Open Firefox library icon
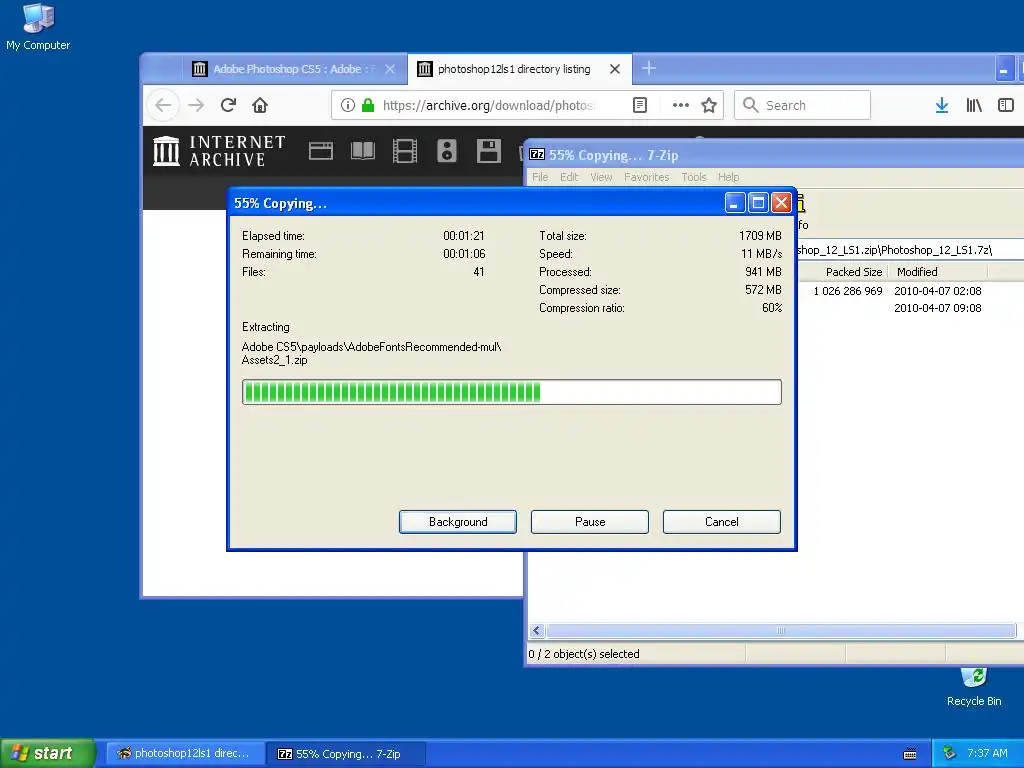 coord(974,105)
